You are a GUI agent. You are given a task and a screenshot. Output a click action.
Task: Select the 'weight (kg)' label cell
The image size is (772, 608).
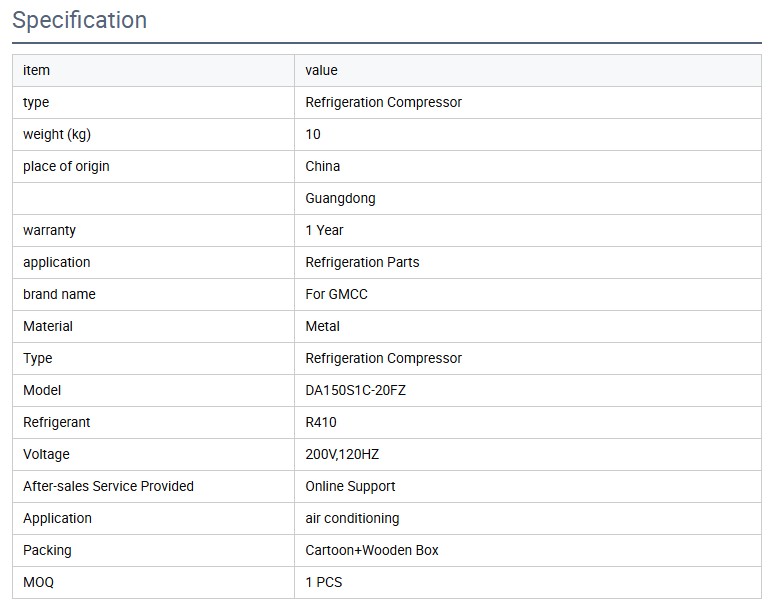coord(56,134)
